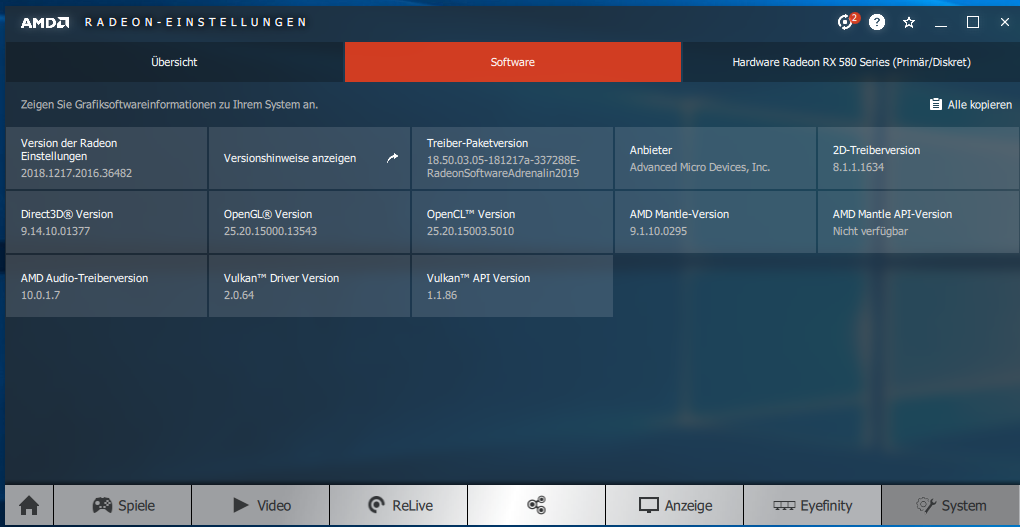The image size is (1020, 527).
Task: Open the ReLive section
Action: (399, 506)
